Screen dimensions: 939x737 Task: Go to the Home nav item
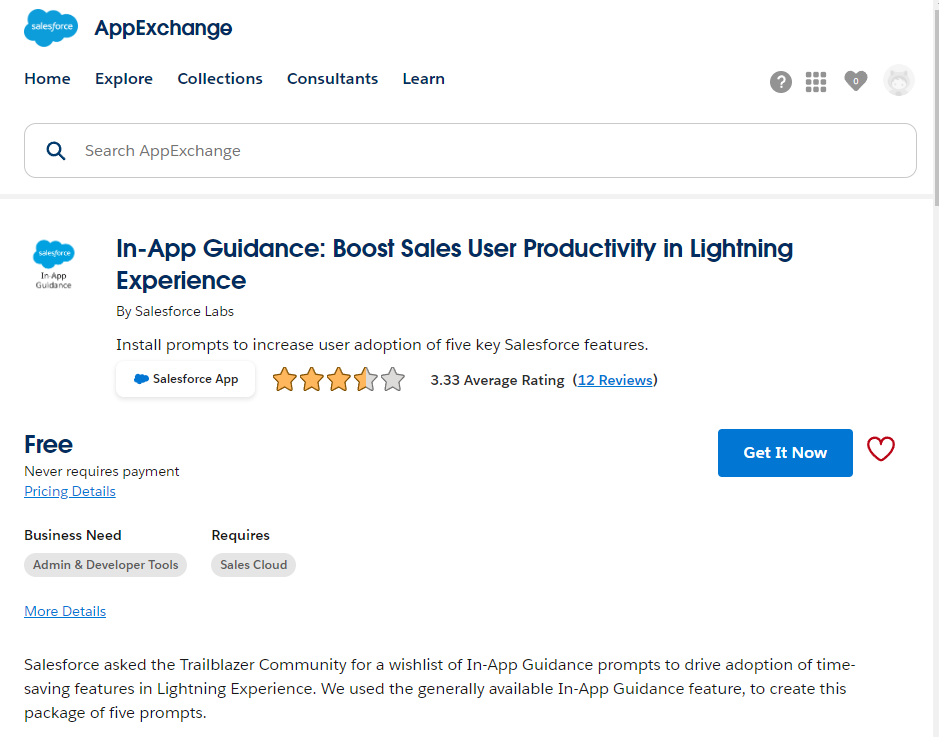click(x=47, y=79)
